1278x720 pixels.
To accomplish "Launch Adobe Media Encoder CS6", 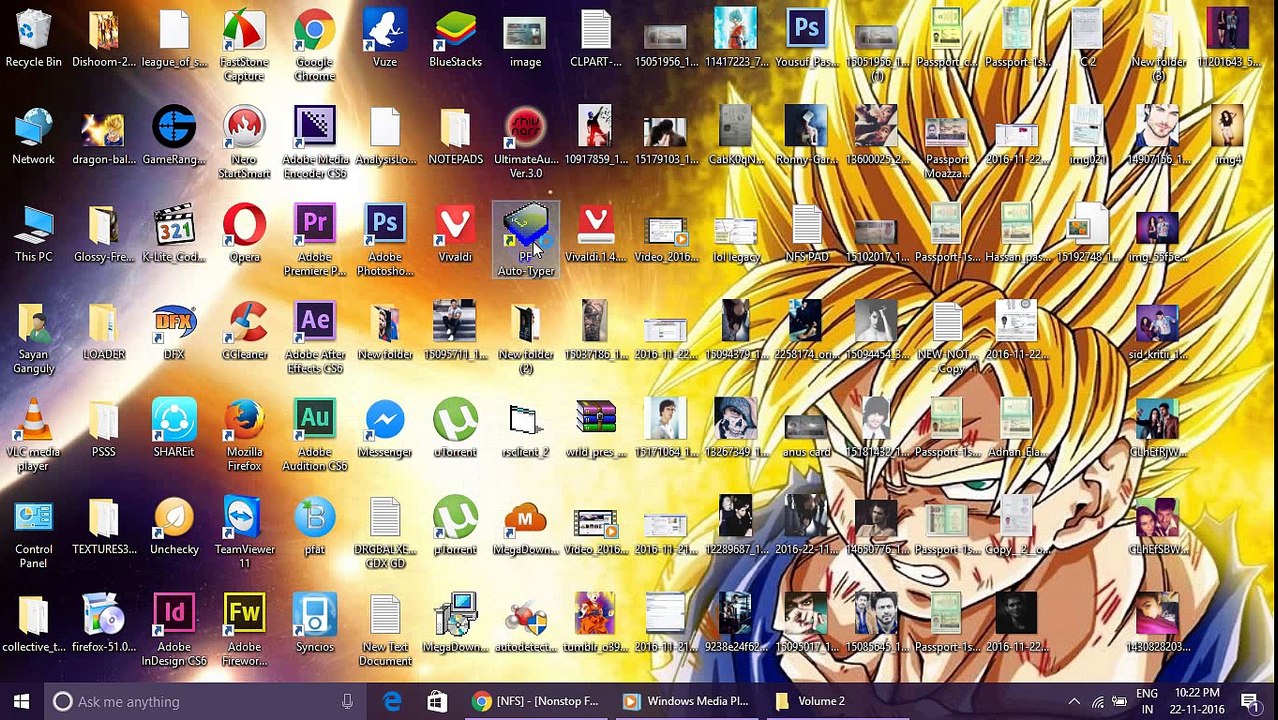I will click(314, 143).
